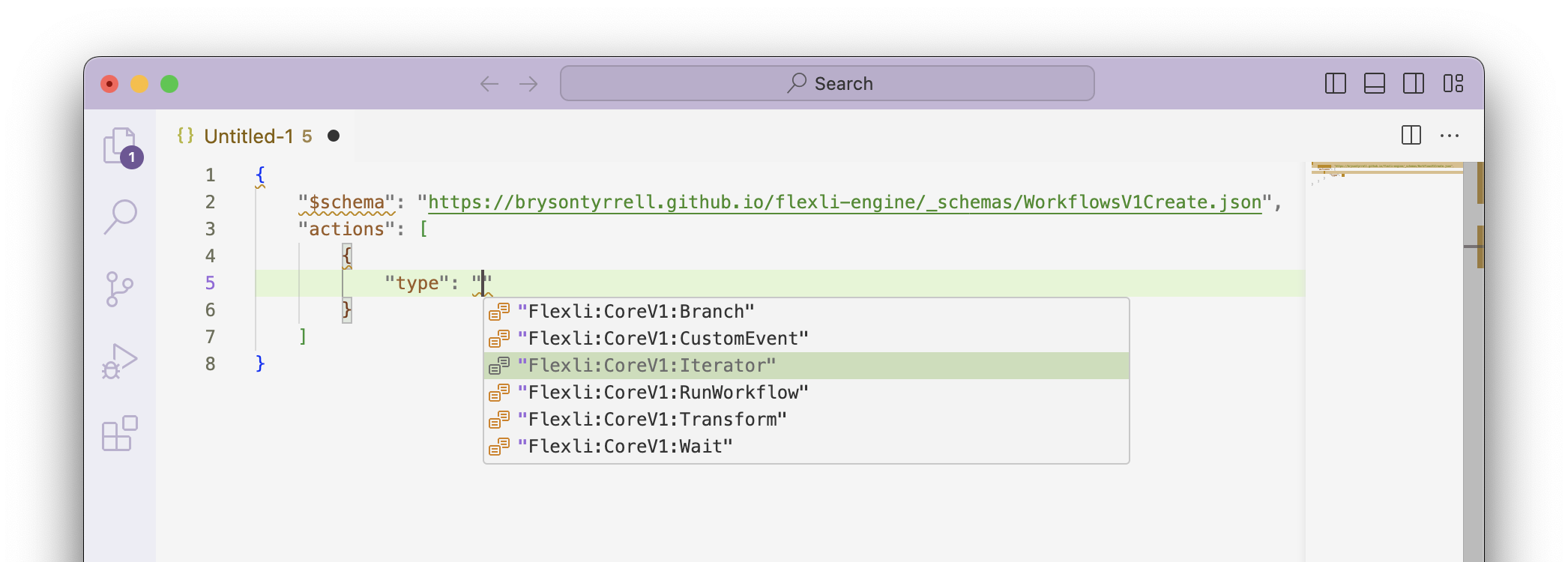Click line number 1 in the gutter
Image resolution: width=1568 pixels, height=562 pixels.
pos(210,175)
